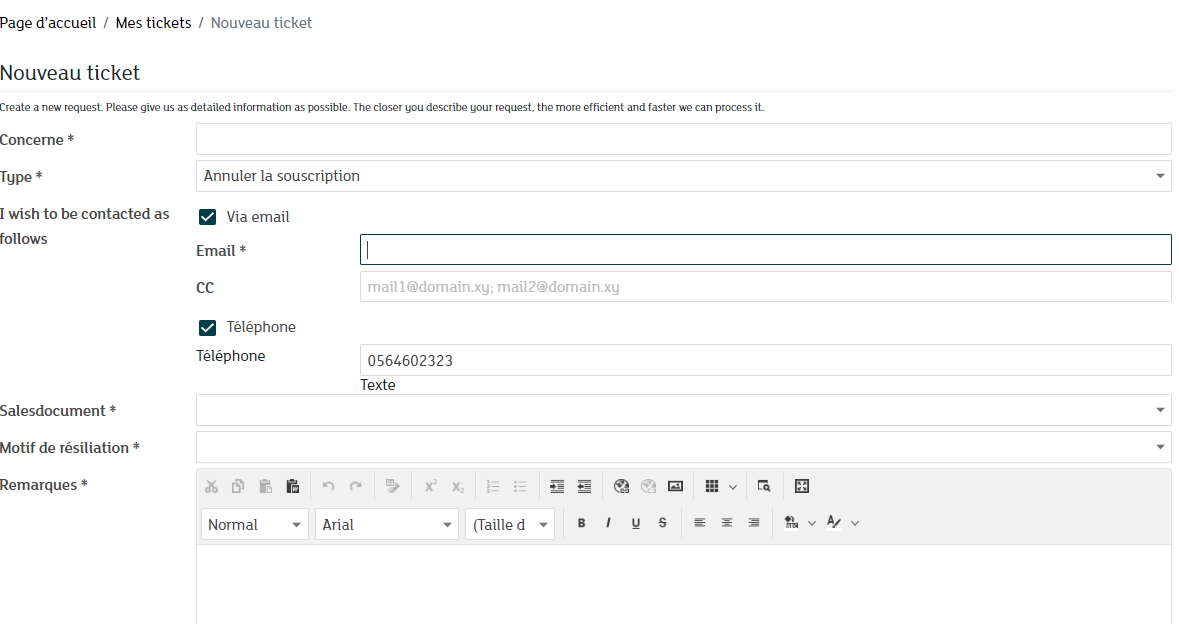This screenshot has width=1179, height=624.
Task: Uncheck the Téléphone contact checkbox
Action: (x=208, y=328)
